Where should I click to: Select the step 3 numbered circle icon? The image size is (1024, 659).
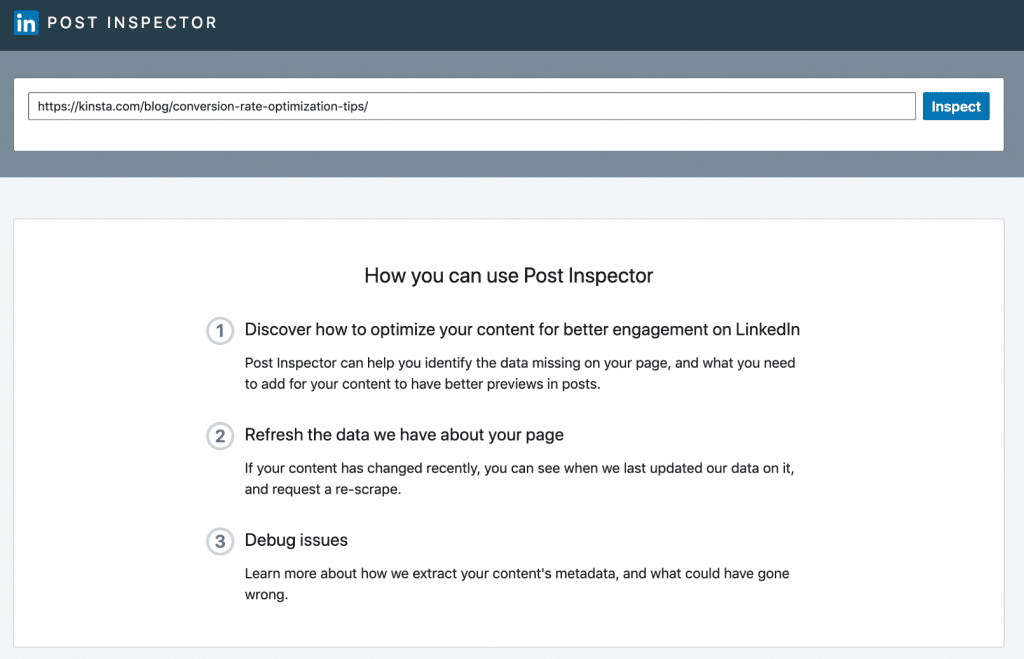click(x=220, y=541)
